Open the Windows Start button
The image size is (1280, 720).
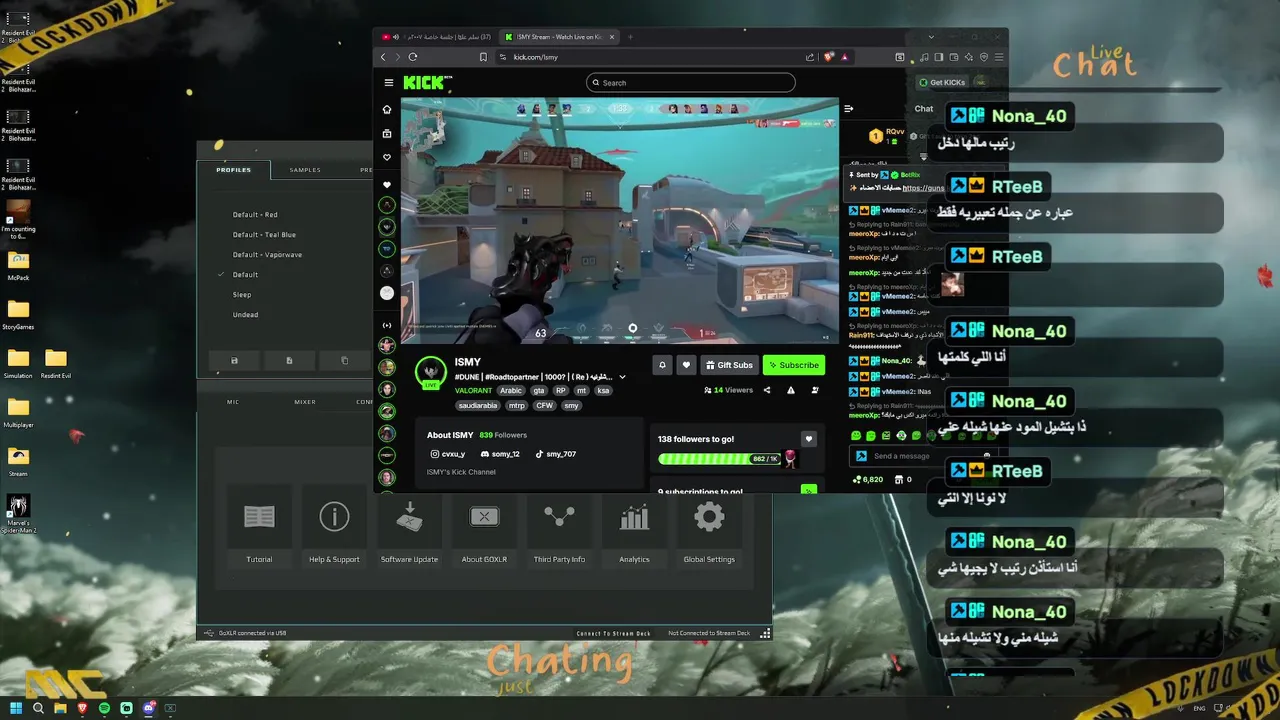tap(16, 708)
